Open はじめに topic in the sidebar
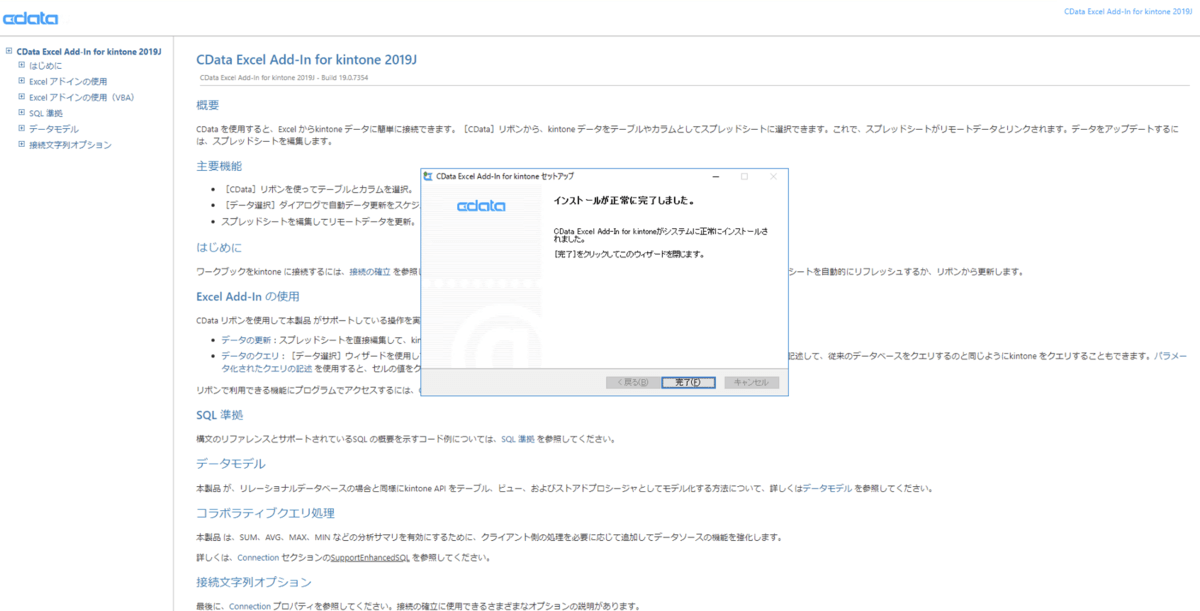The image size is (1200, 611). coord(45,66)
